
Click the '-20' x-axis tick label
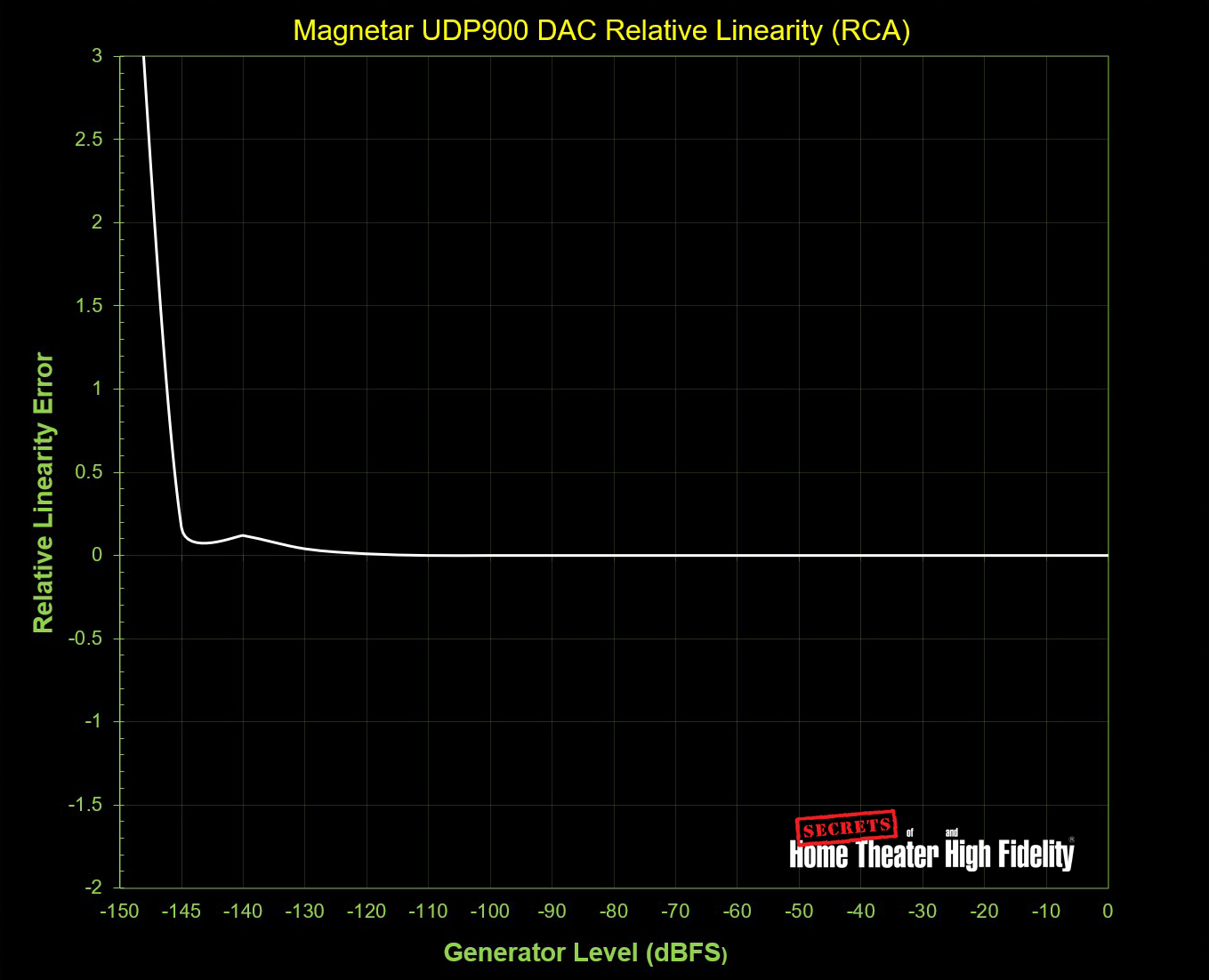pos(984,911)
